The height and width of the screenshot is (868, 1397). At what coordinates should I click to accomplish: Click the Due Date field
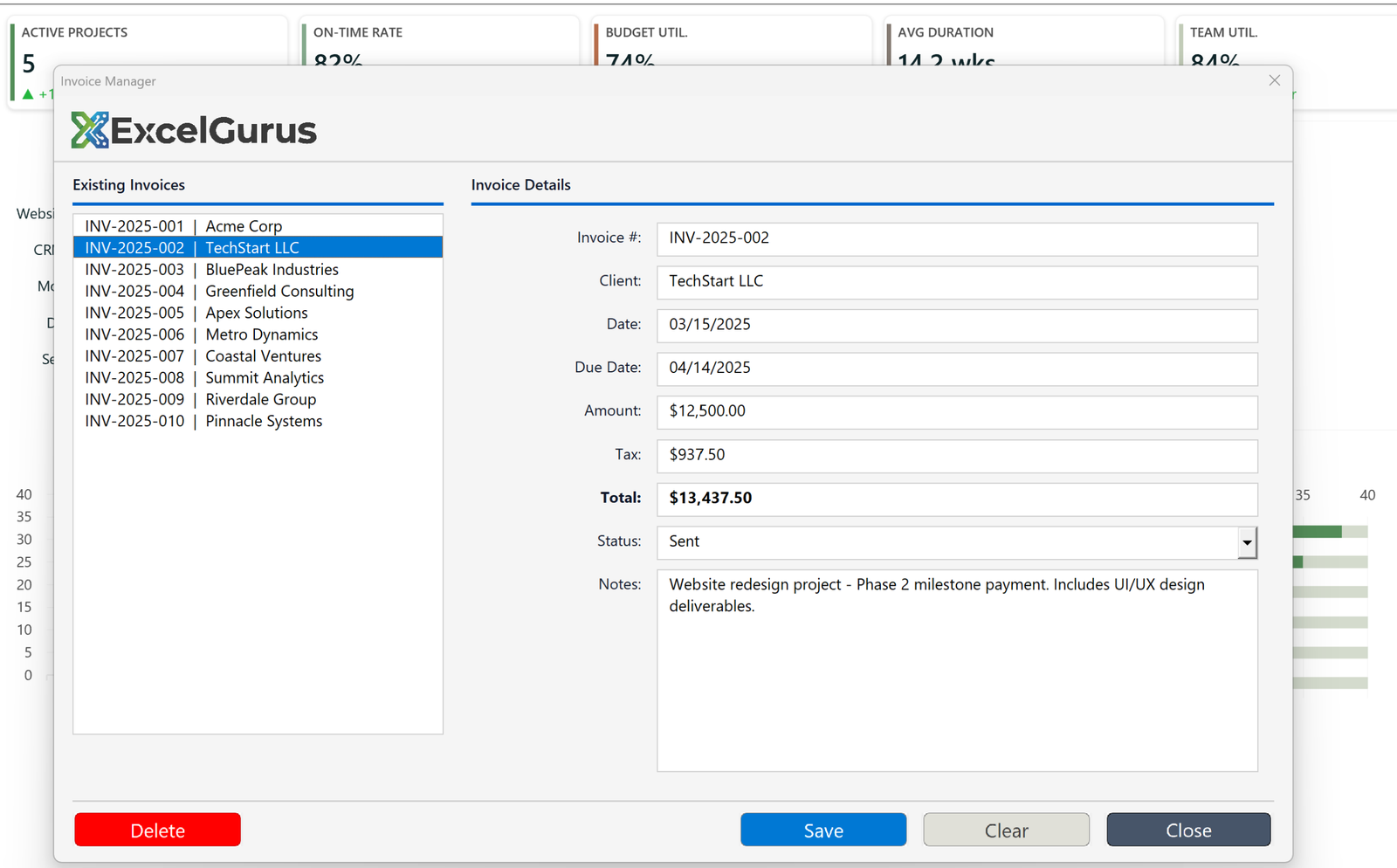[x=956, y=369]
